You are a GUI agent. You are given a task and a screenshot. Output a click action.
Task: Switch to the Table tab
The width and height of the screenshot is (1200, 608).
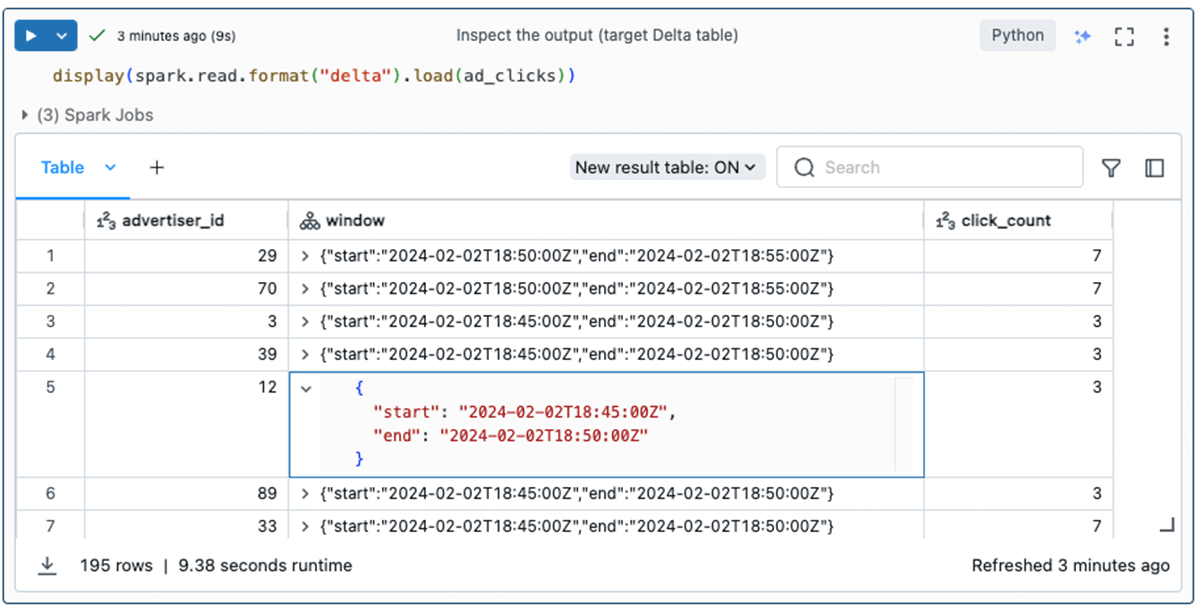(62, 168)
